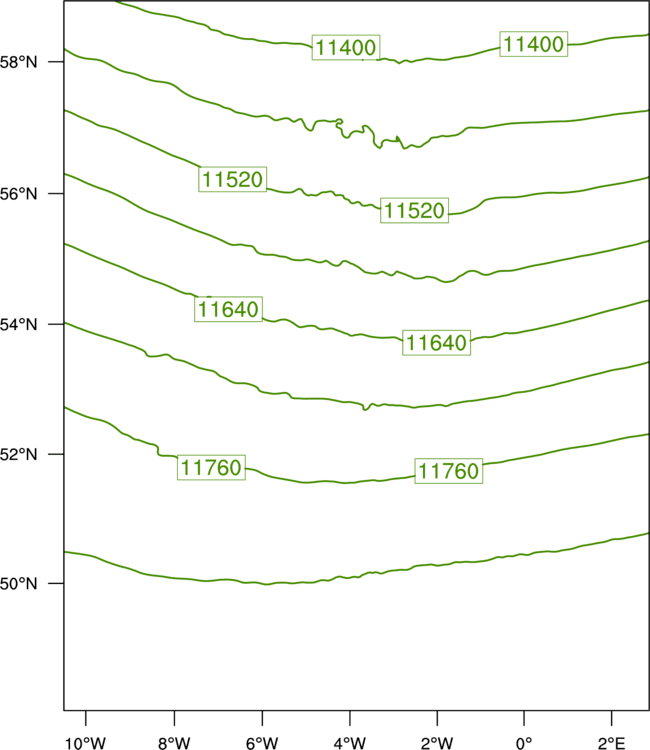650x750 pixels.
Task: Click the right 11400 contour label
Action: 534,44
